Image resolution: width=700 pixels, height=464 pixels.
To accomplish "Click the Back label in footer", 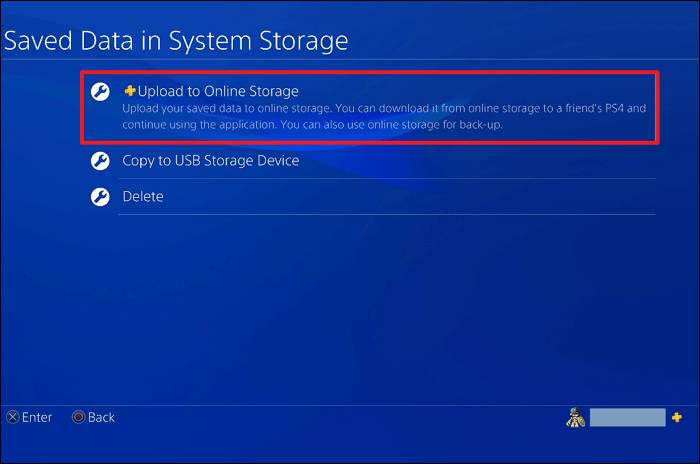I will tap(101, 417).
